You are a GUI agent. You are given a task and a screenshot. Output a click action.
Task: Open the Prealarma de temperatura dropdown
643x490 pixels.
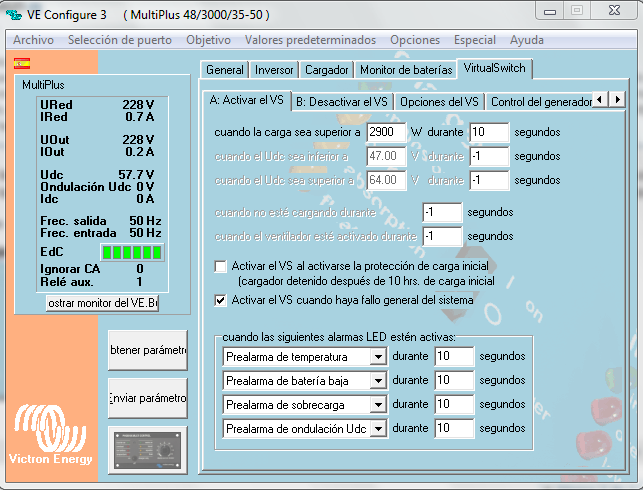click(x=378, y=357)
